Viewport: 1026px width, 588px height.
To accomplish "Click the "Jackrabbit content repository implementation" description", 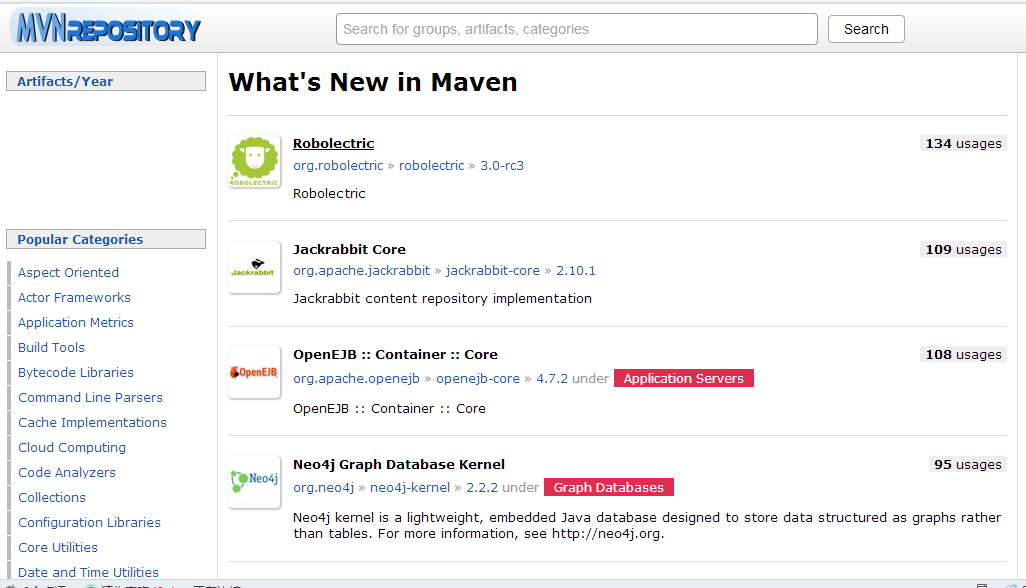I will point(442,298).
